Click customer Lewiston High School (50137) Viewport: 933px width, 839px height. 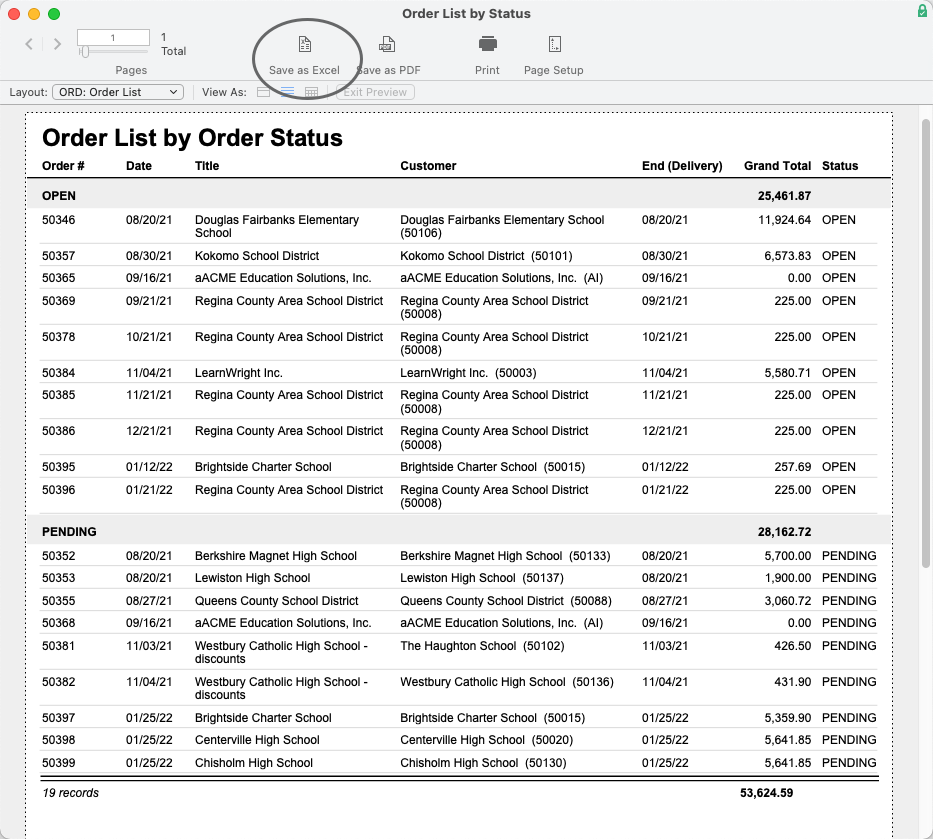482,578
